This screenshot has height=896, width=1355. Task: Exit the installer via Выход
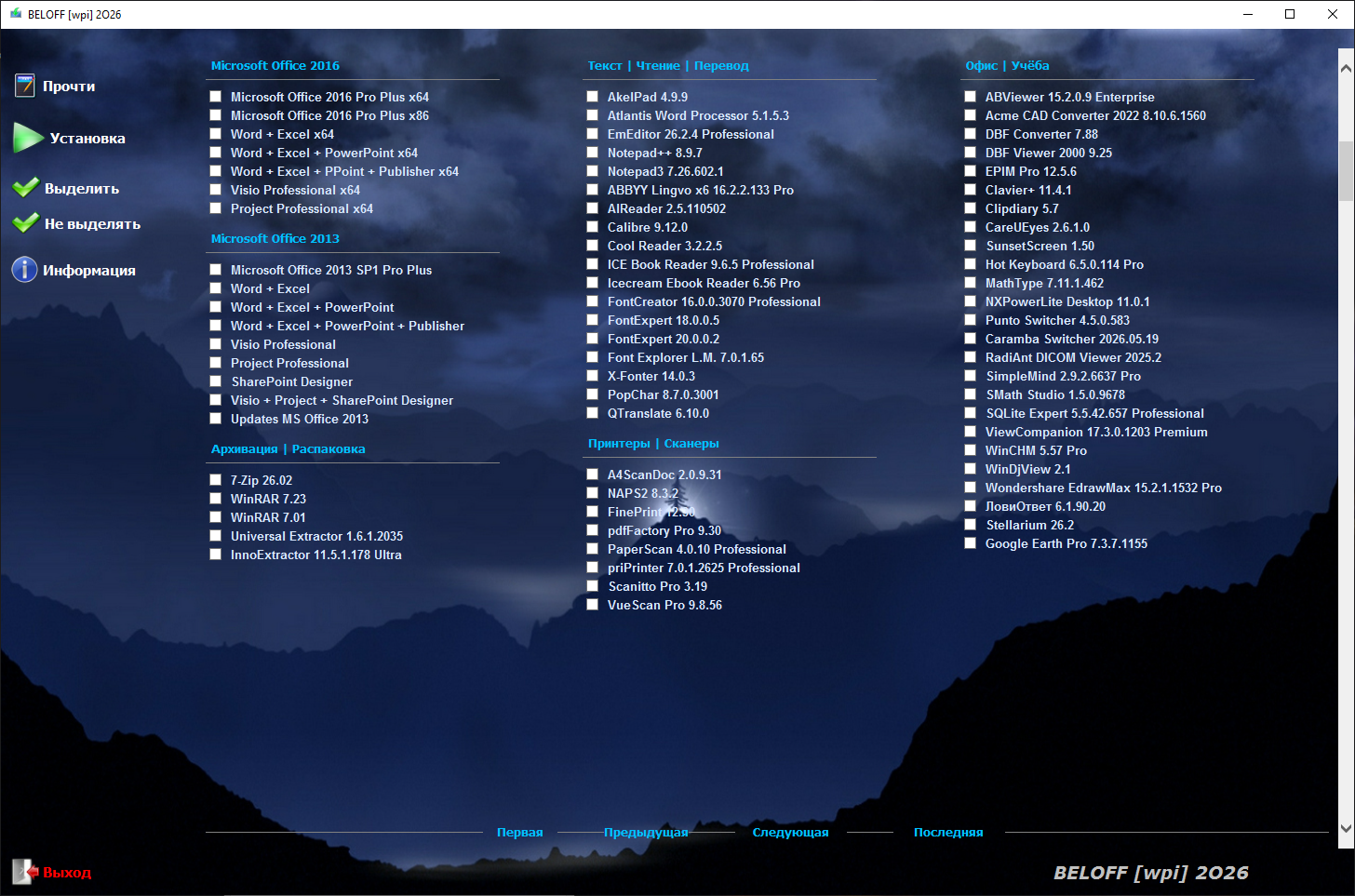67,873
